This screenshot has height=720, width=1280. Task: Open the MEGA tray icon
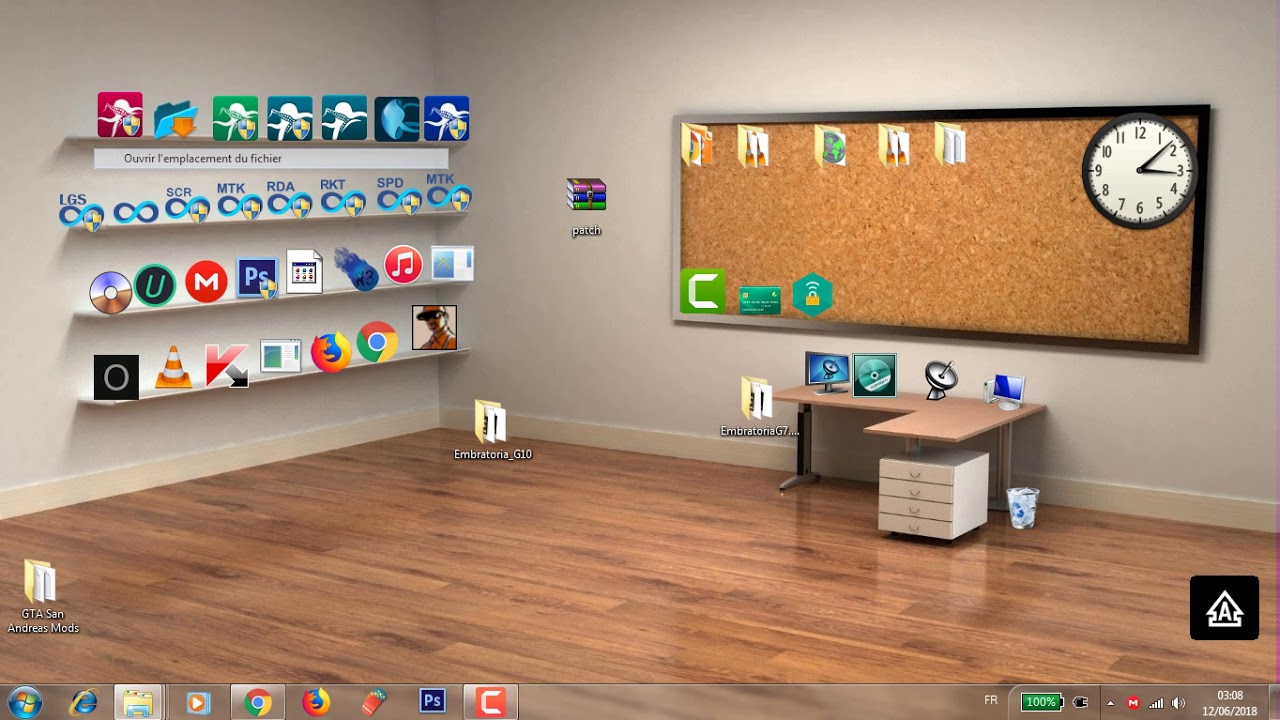1133,703
